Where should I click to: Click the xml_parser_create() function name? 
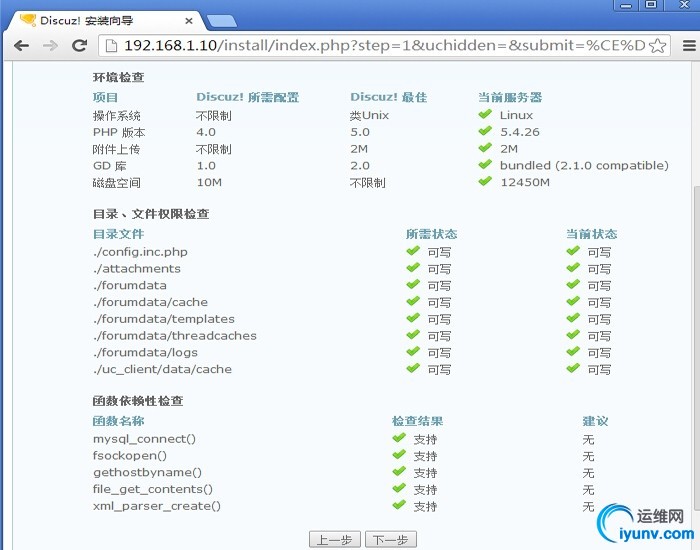point(157,506)
